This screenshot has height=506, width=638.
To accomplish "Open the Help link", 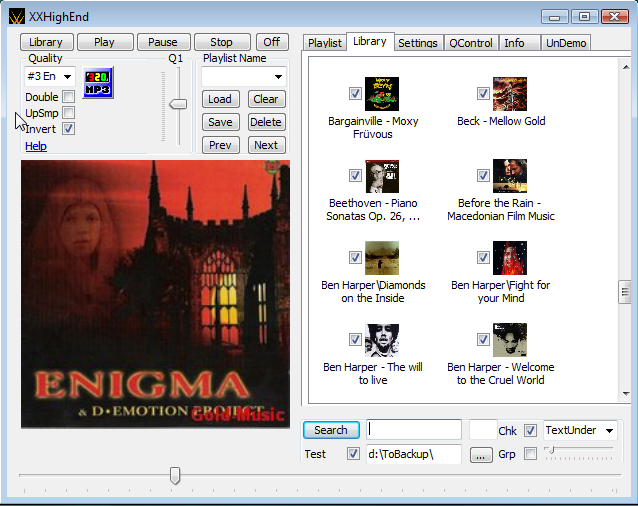I will point(36,146).
